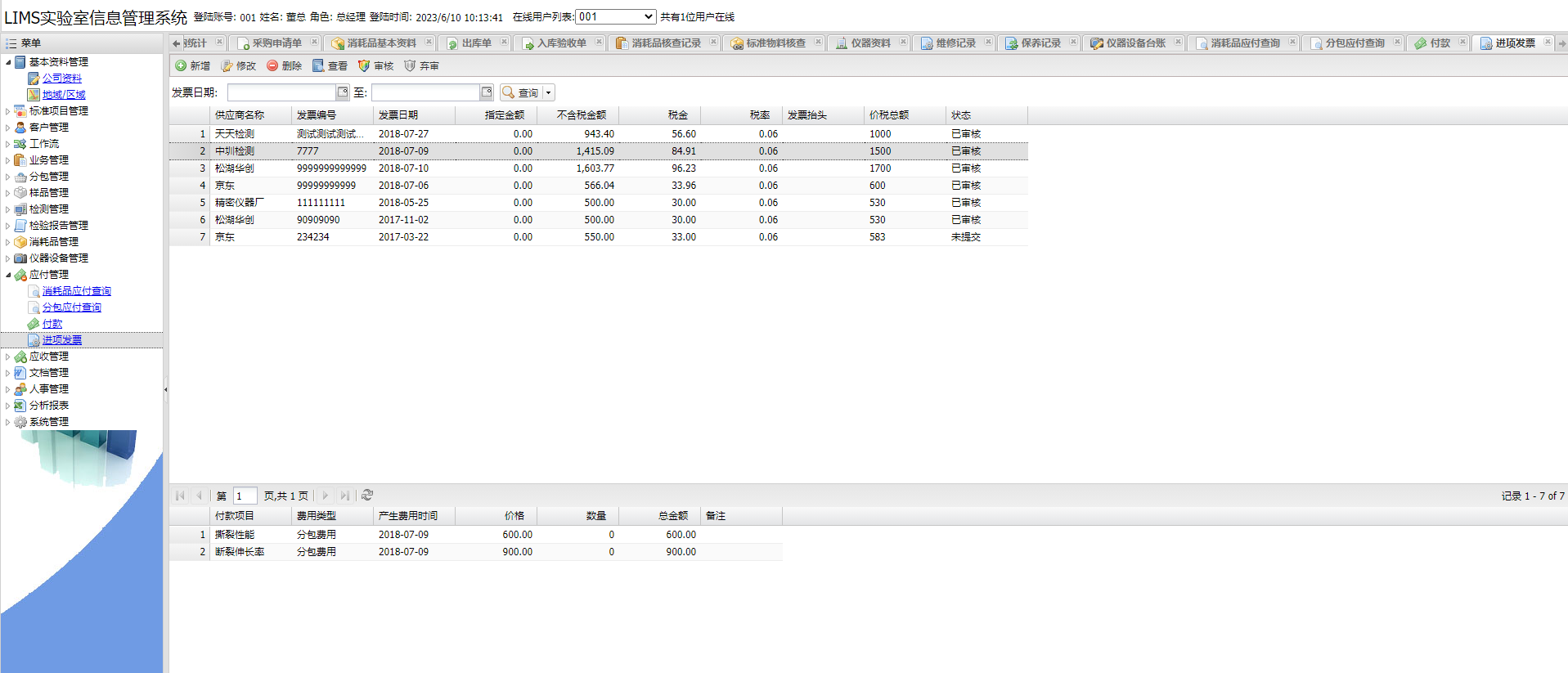1568x673 pixels.
Task: Open the start invoice date calendar picker
Action: tap(343, 92)
